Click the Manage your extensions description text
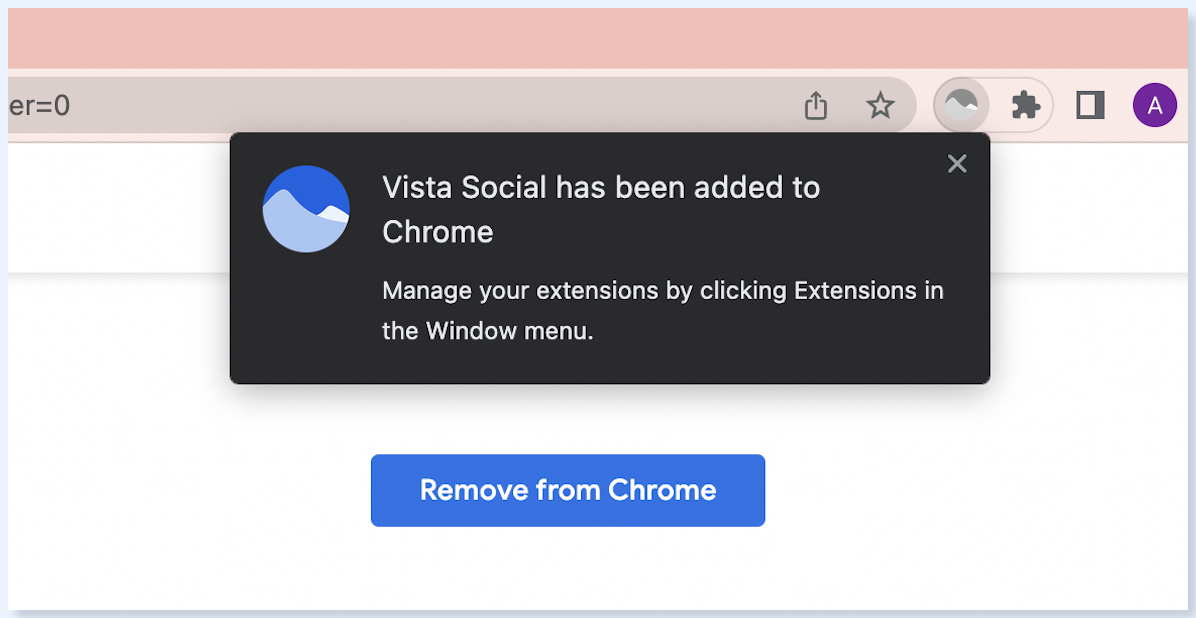1196x618 pixels. point(663,311)
